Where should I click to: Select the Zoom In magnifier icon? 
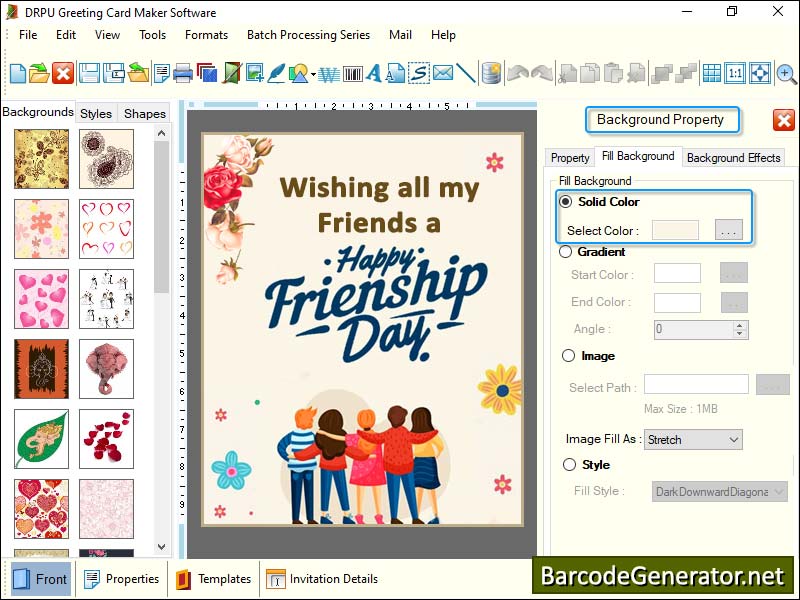[x=786, y=73]
